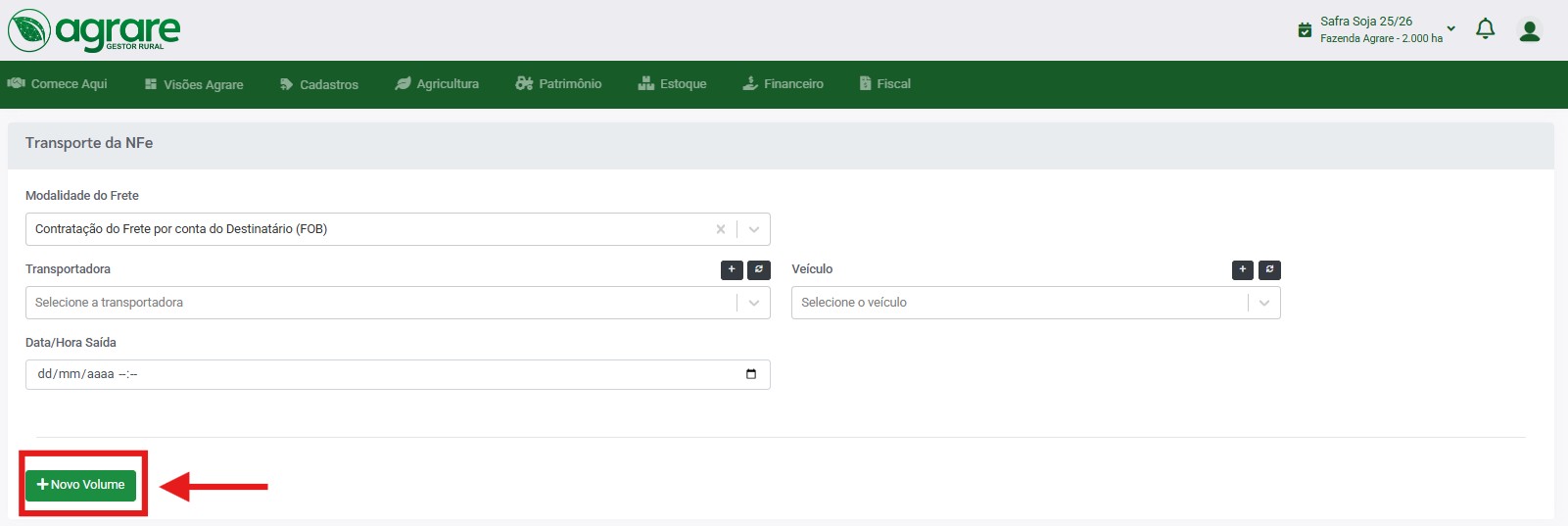Open the Cadastros menu

(x=319, y=84)
